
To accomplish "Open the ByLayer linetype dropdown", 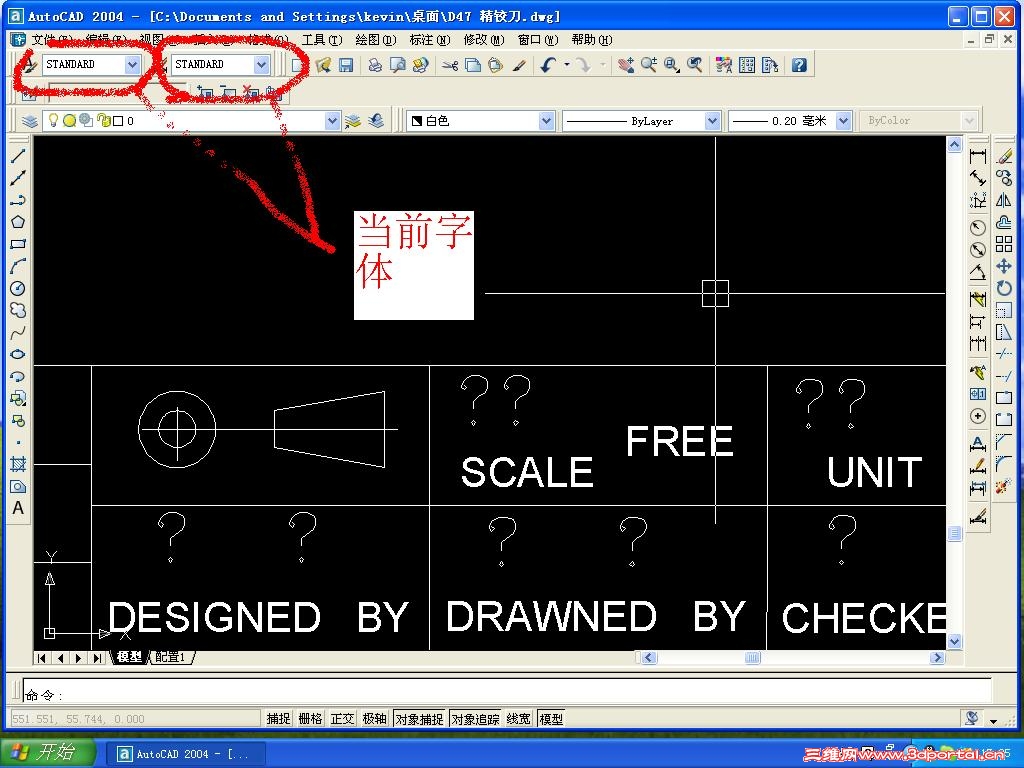I will tap(712, 121).
